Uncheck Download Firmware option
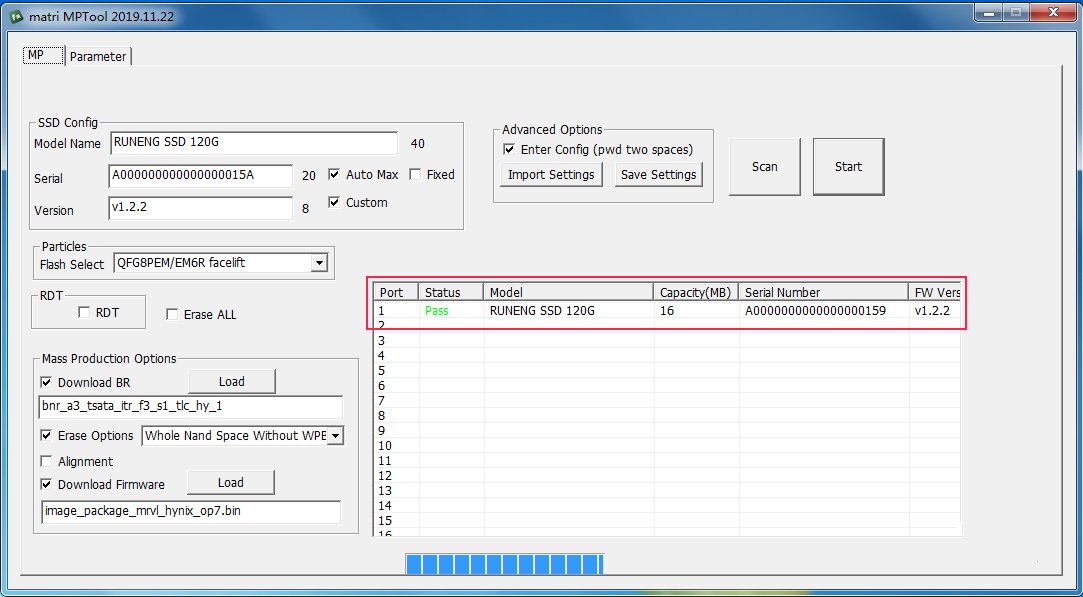This screenshot has height=597, width=1083. (x=46, y=484)
